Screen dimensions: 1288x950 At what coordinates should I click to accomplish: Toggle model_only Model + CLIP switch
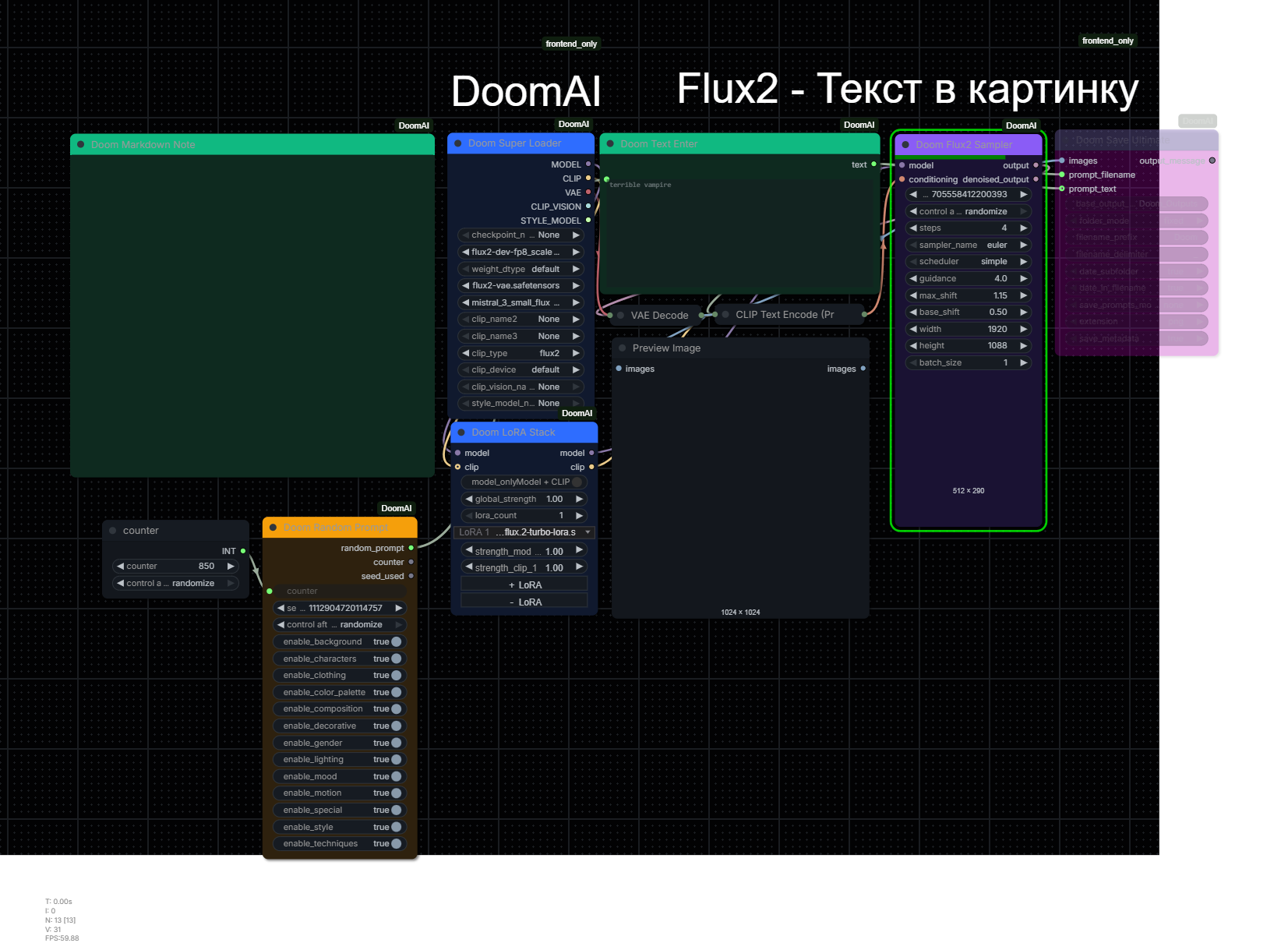(x=577, y=482)
